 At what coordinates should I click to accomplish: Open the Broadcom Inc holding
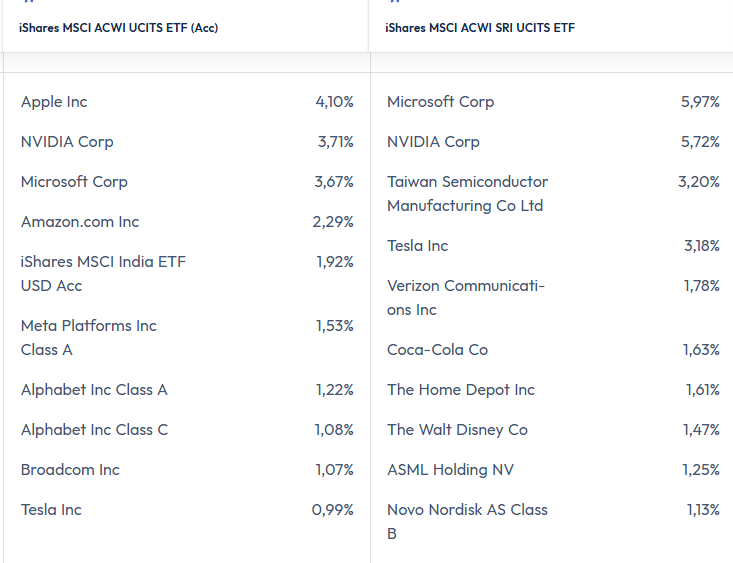click(x=70, y=470)
